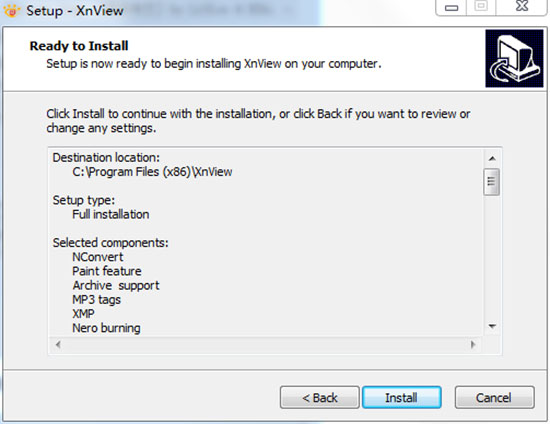550x424 pixels.
Task: Click the horizontal scrollbar track of the summary box
Action: point(266,345)
